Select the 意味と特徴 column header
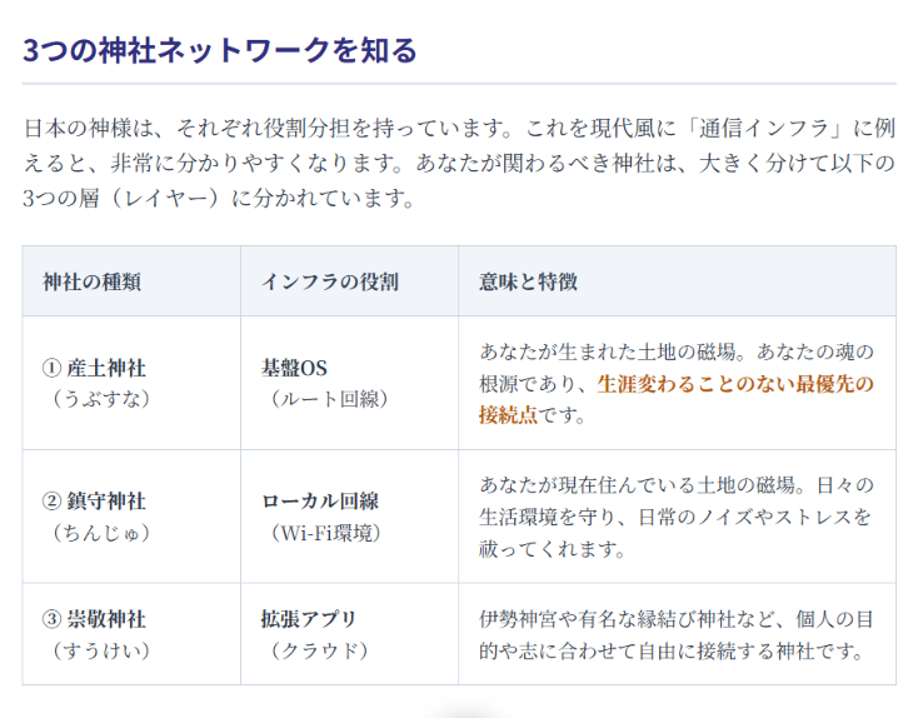 coord(677,281)
